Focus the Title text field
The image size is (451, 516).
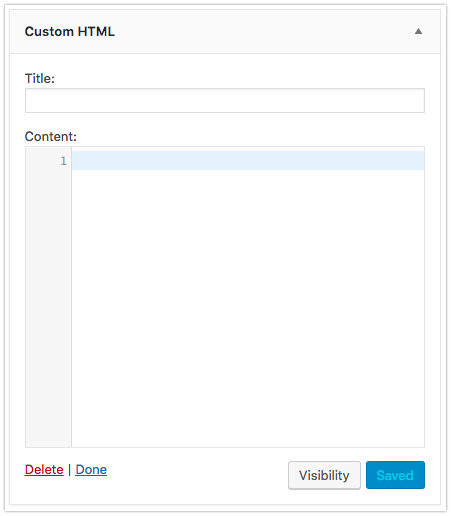coord(225,100)
